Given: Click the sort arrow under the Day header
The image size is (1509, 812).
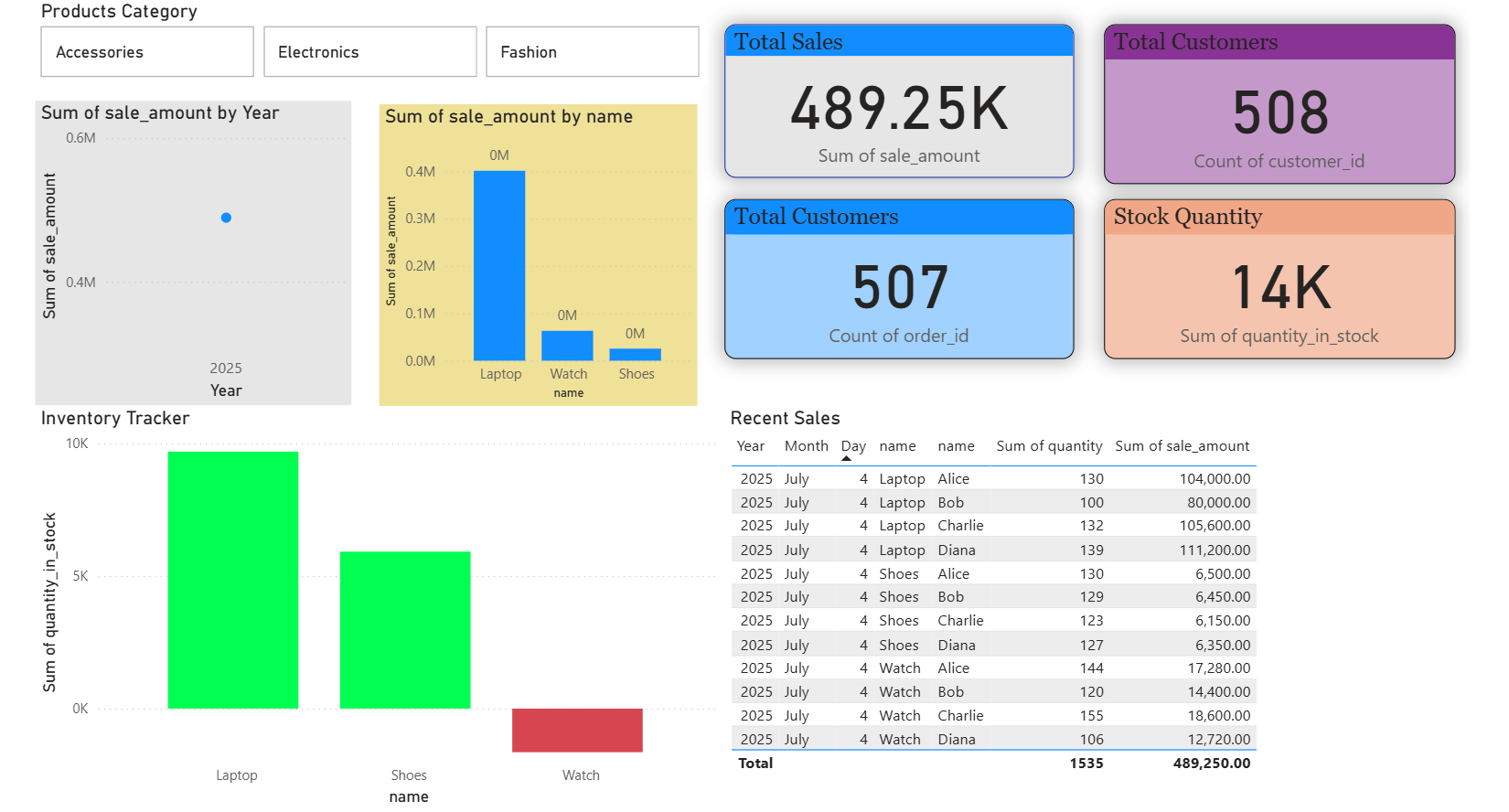Looking at the screenshot, I should (846, 458).
